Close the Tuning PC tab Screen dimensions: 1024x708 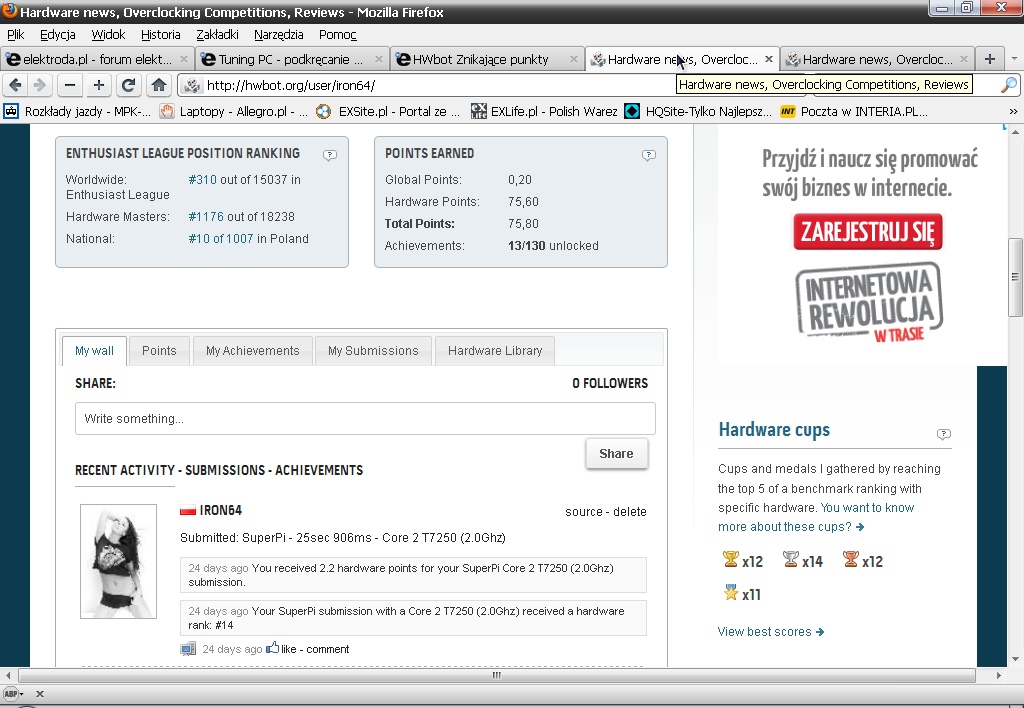coord(378,59)
